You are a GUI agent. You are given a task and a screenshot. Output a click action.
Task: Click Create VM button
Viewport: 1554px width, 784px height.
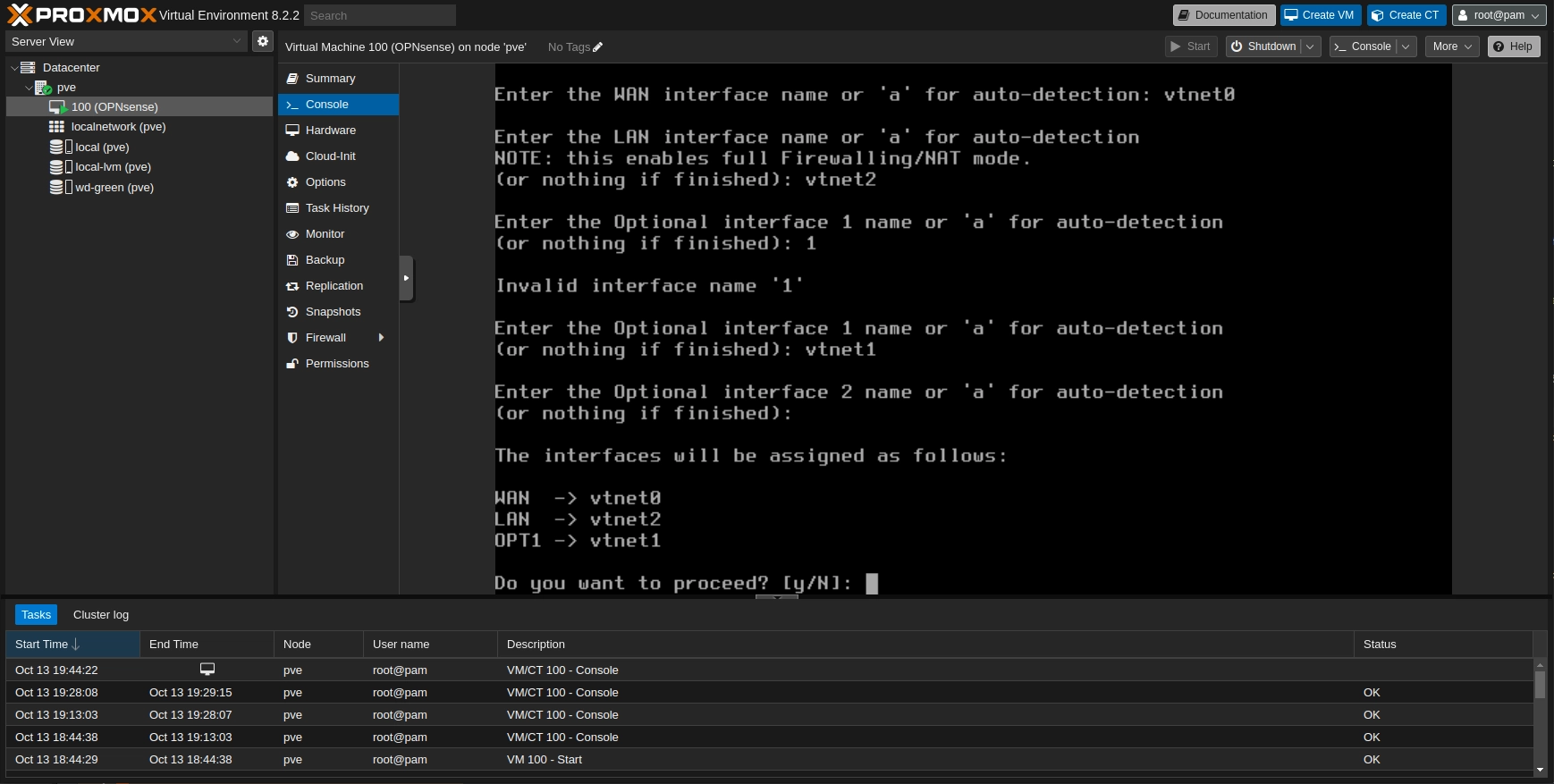1321,15
